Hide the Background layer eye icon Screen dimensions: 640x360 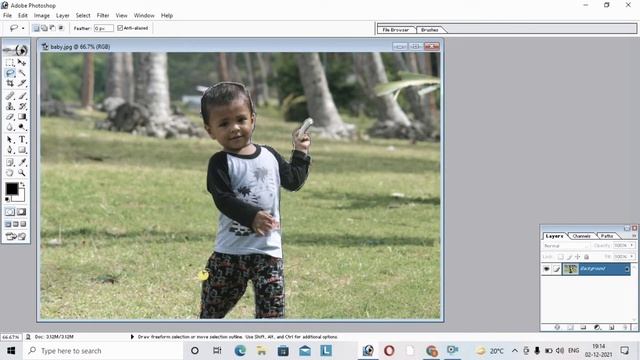click(547, 269)
